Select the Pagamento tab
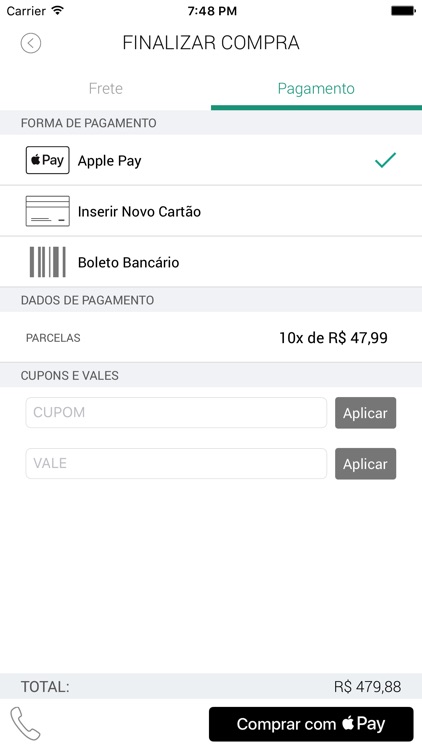The height and width of the screenshot is (750, 422). click(x=316, y=88)
